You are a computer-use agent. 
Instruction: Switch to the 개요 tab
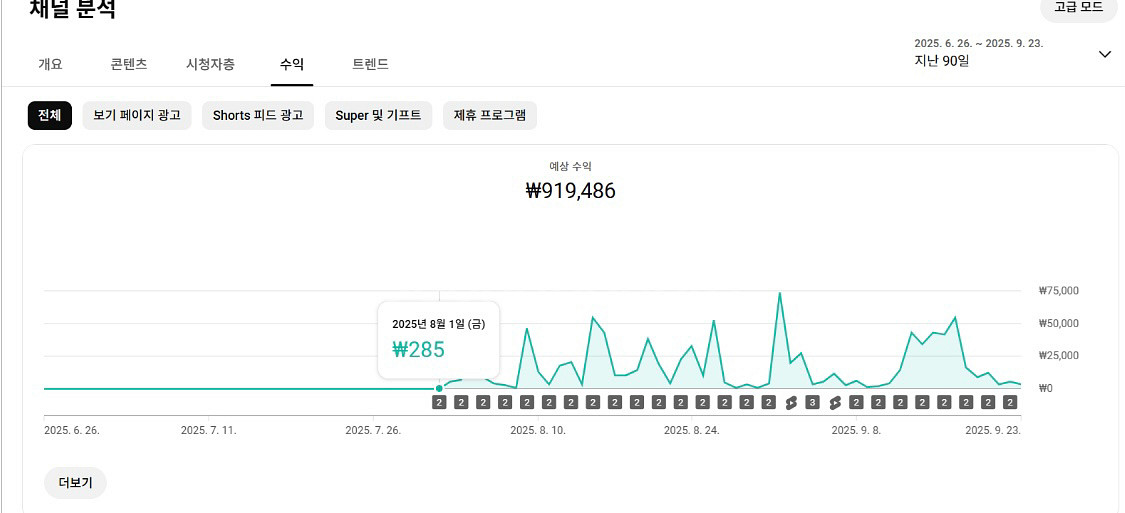(50, 64)
